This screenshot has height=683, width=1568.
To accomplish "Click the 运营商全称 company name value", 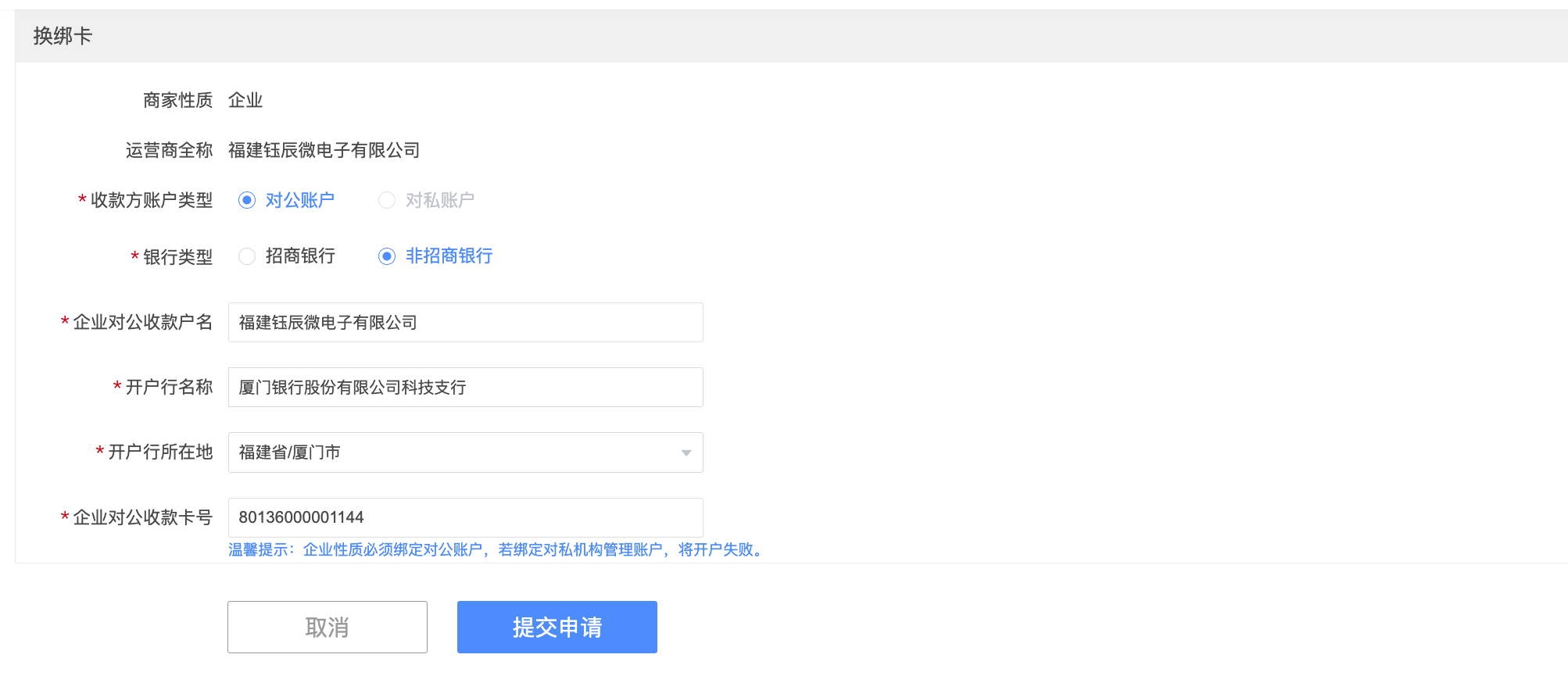I will [324, 150].
